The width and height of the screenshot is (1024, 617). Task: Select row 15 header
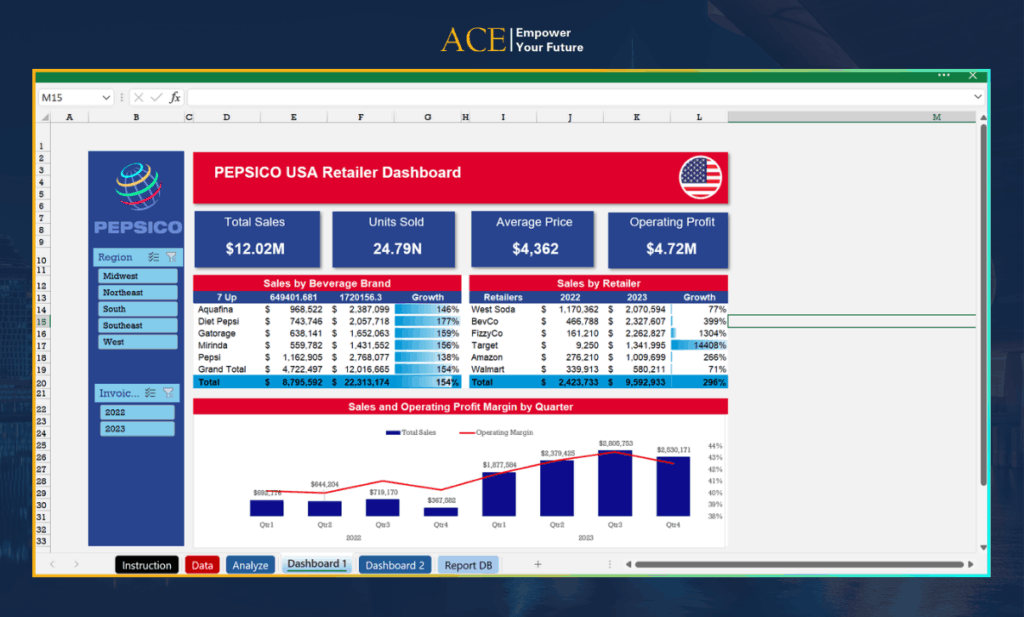pyautogui.click(x=42, y=321)
